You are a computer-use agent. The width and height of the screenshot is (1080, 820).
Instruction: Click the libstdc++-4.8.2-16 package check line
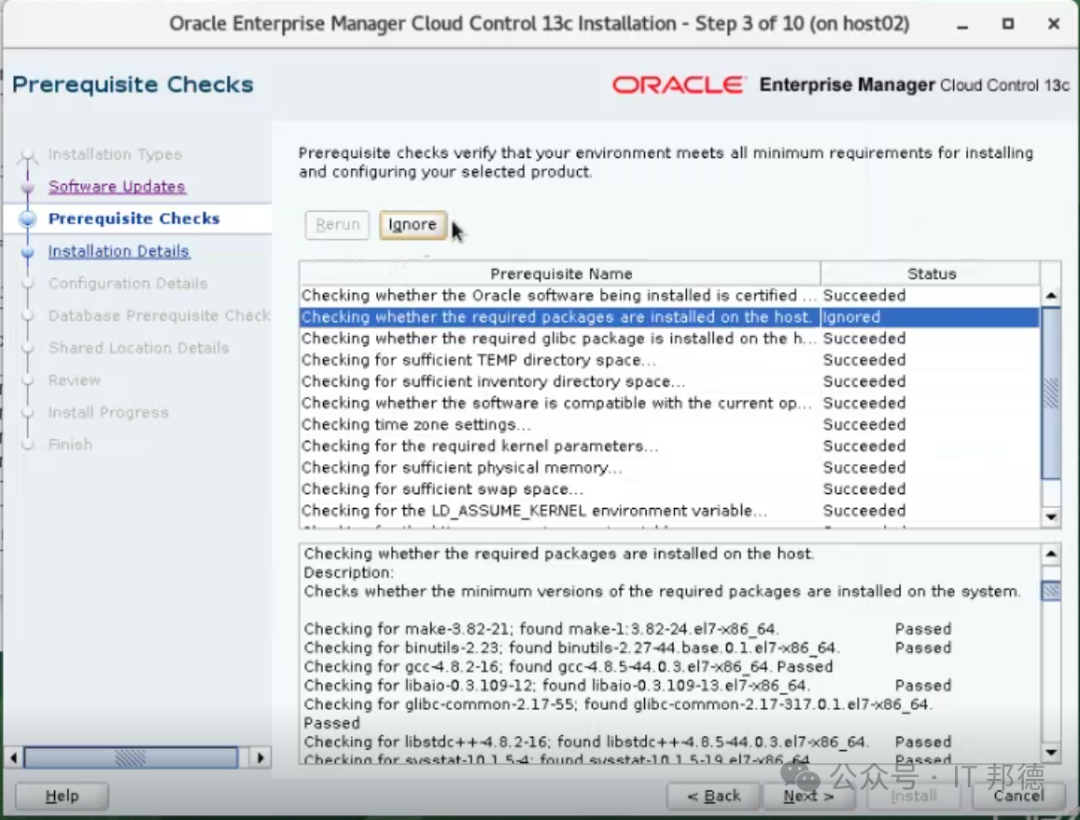point(627,742)
